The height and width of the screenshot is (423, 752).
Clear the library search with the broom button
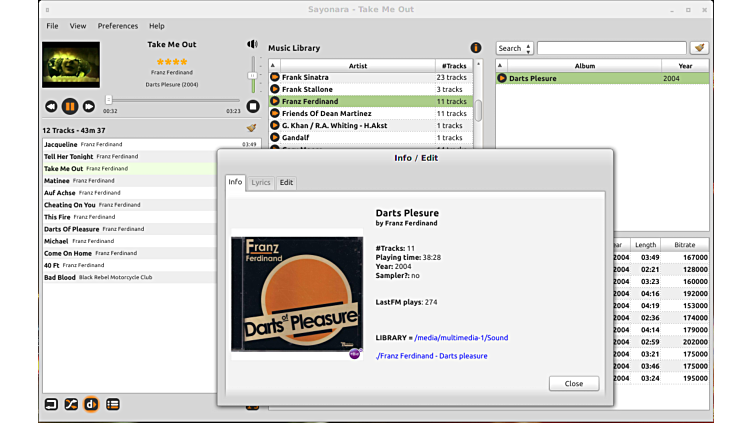point(699,48)
